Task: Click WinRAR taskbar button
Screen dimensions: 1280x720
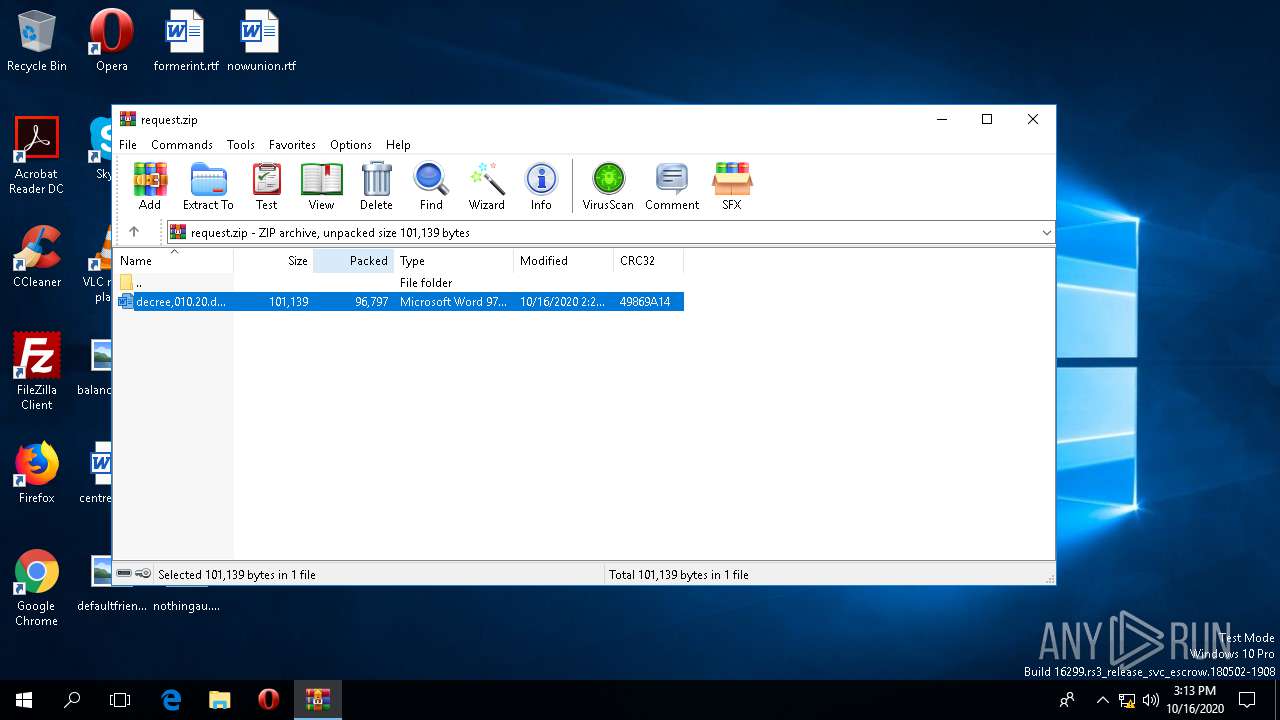Action: pos(318,700)
